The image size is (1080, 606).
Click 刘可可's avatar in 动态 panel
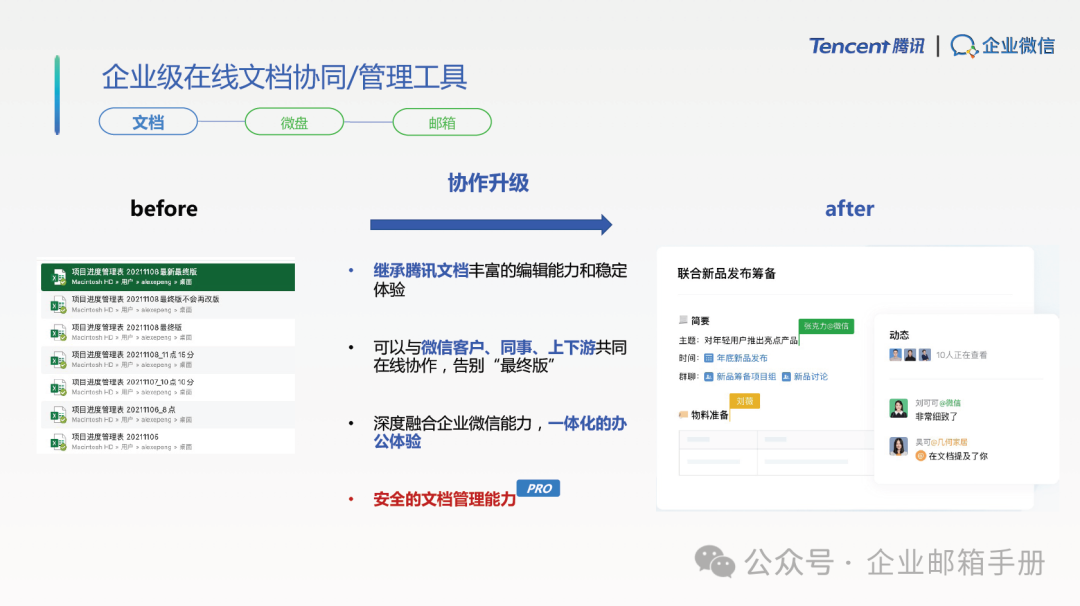point(898,408)
